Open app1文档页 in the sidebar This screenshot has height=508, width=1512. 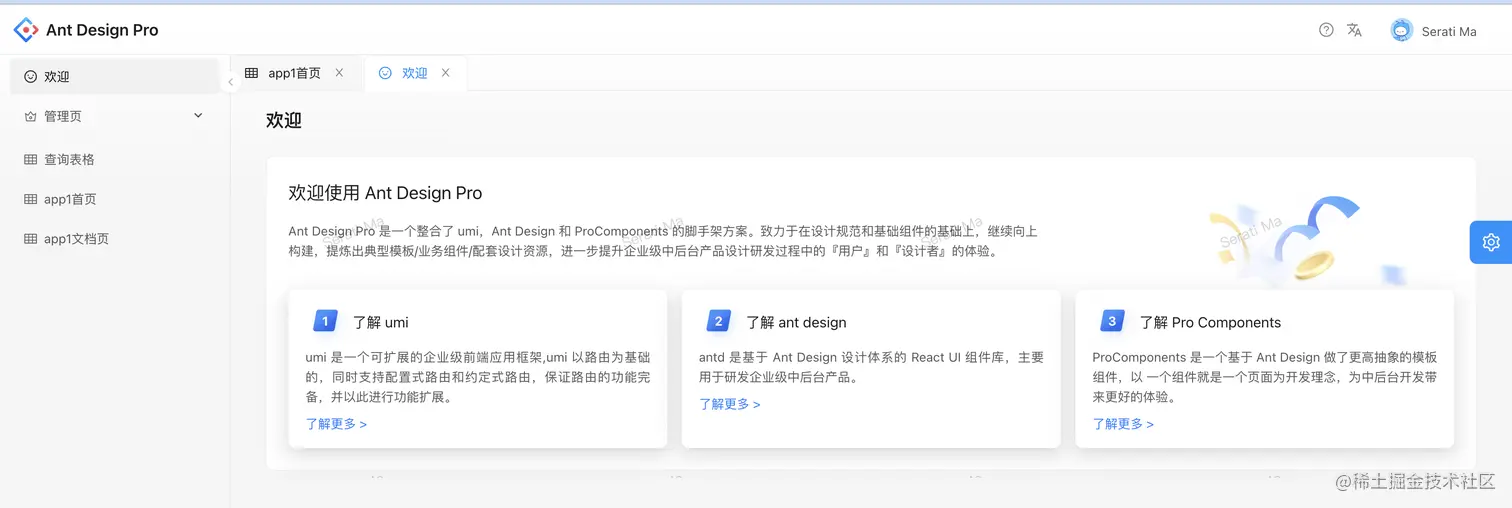click(114, 239)
